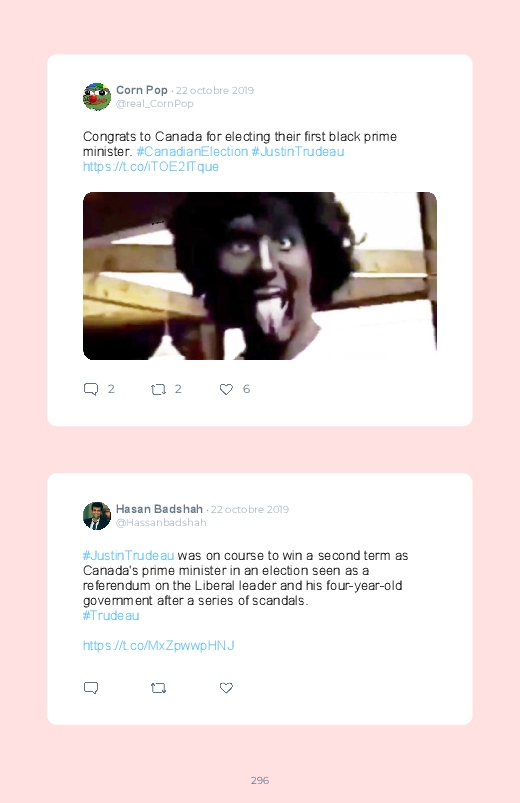520x803 pixels.
Task: Follow the t.co/iTOE2ITque link
Action: click(x=151, y=166)
